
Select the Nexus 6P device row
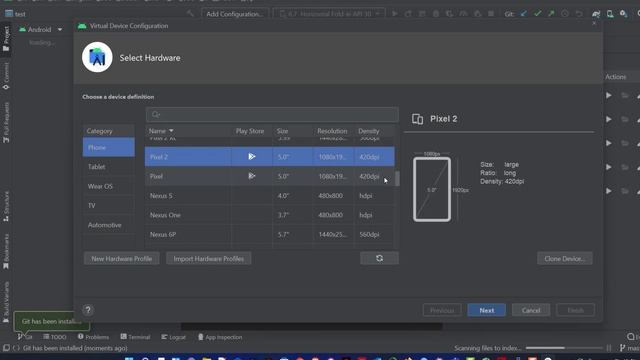270,234
